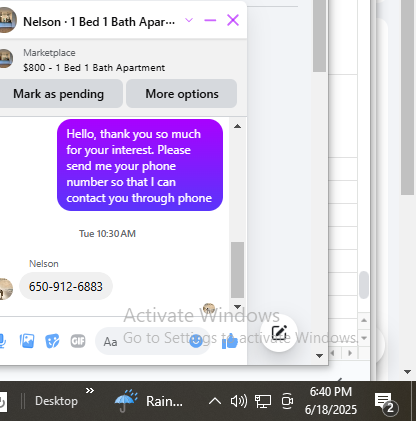
Task: Open the taskbar clock showing 6:40 PM
Action: 331,401
